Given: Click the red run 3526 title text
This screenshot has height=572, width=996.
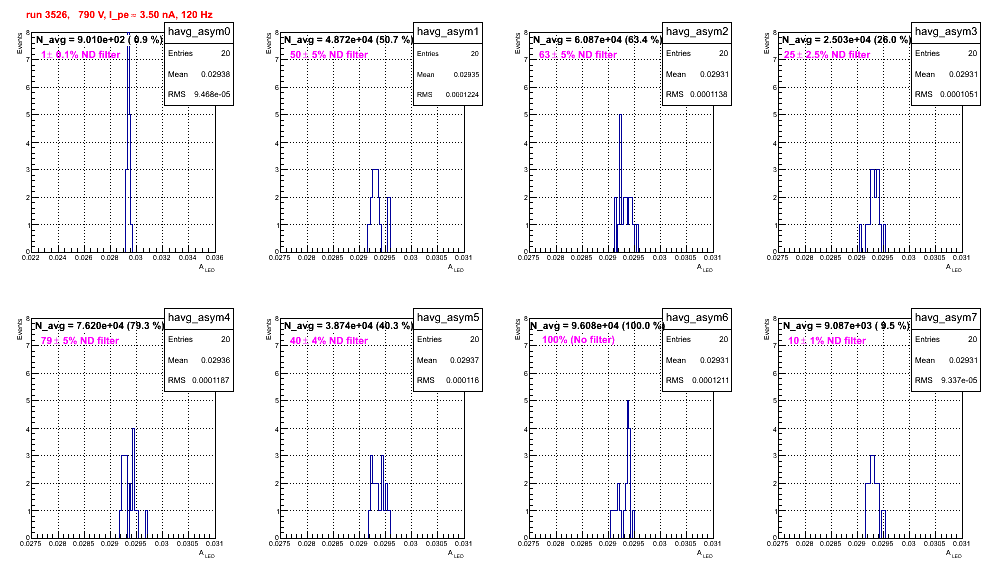Looking at the screenshot, I should 119,15.
